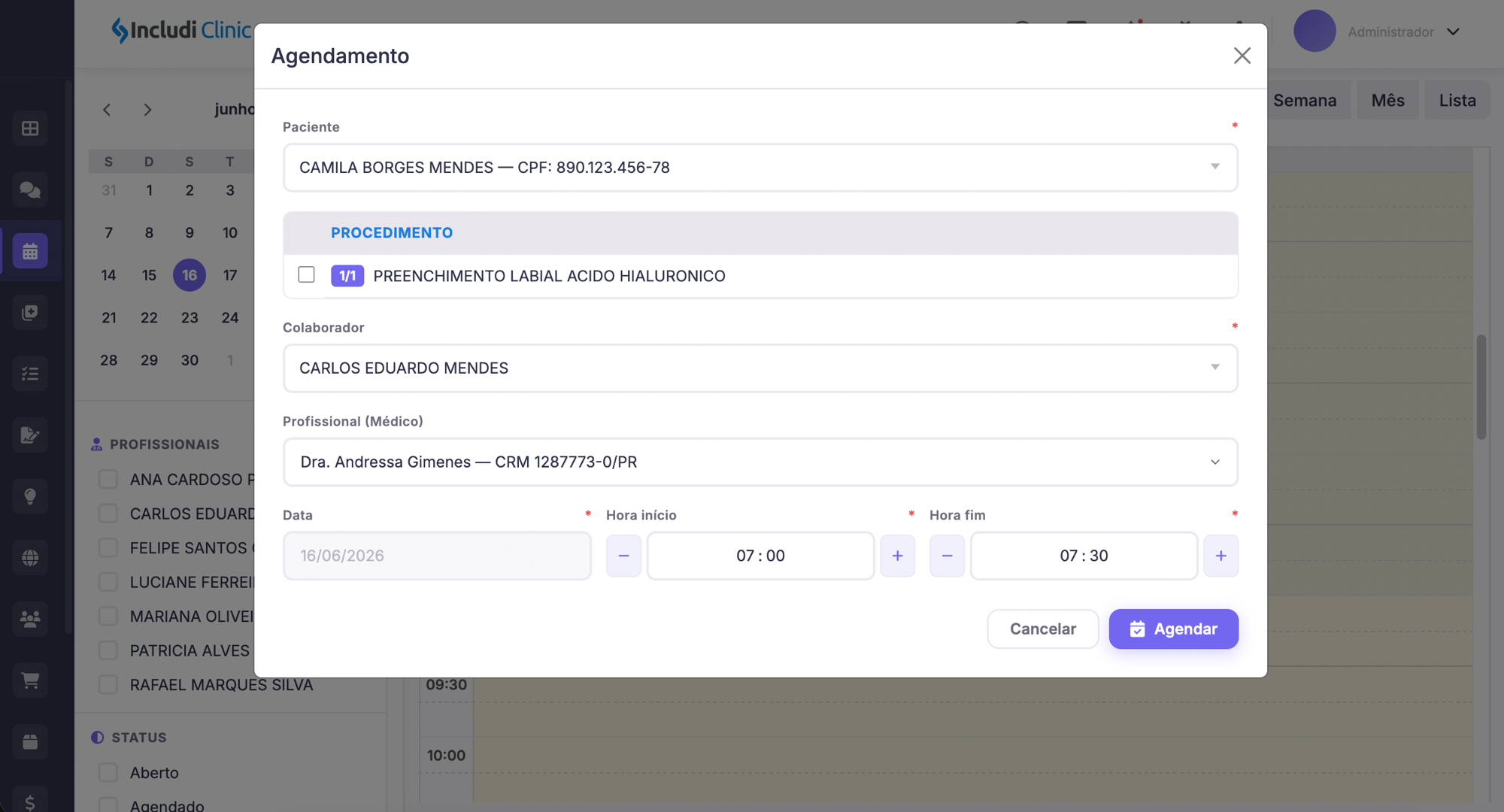Expand the Profissional (Médico) dropdown

760,462
